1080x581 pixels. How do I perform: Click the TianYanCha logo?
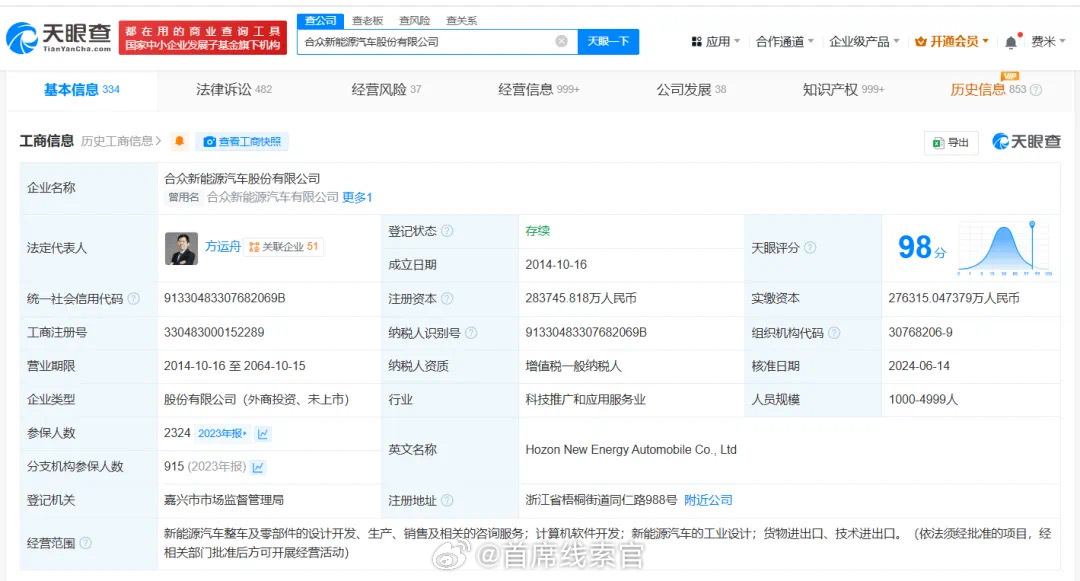[x=59, y=38]
